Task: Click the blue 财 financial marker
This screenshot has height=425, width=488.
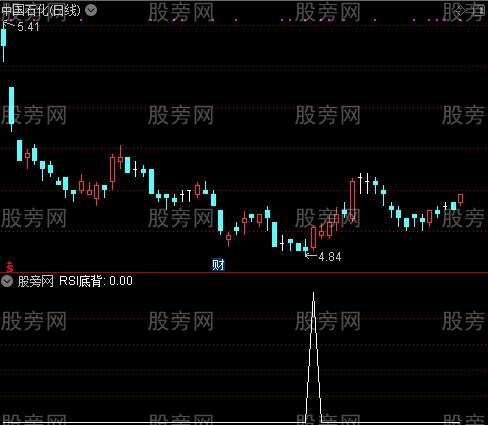Action: (218, 265)
